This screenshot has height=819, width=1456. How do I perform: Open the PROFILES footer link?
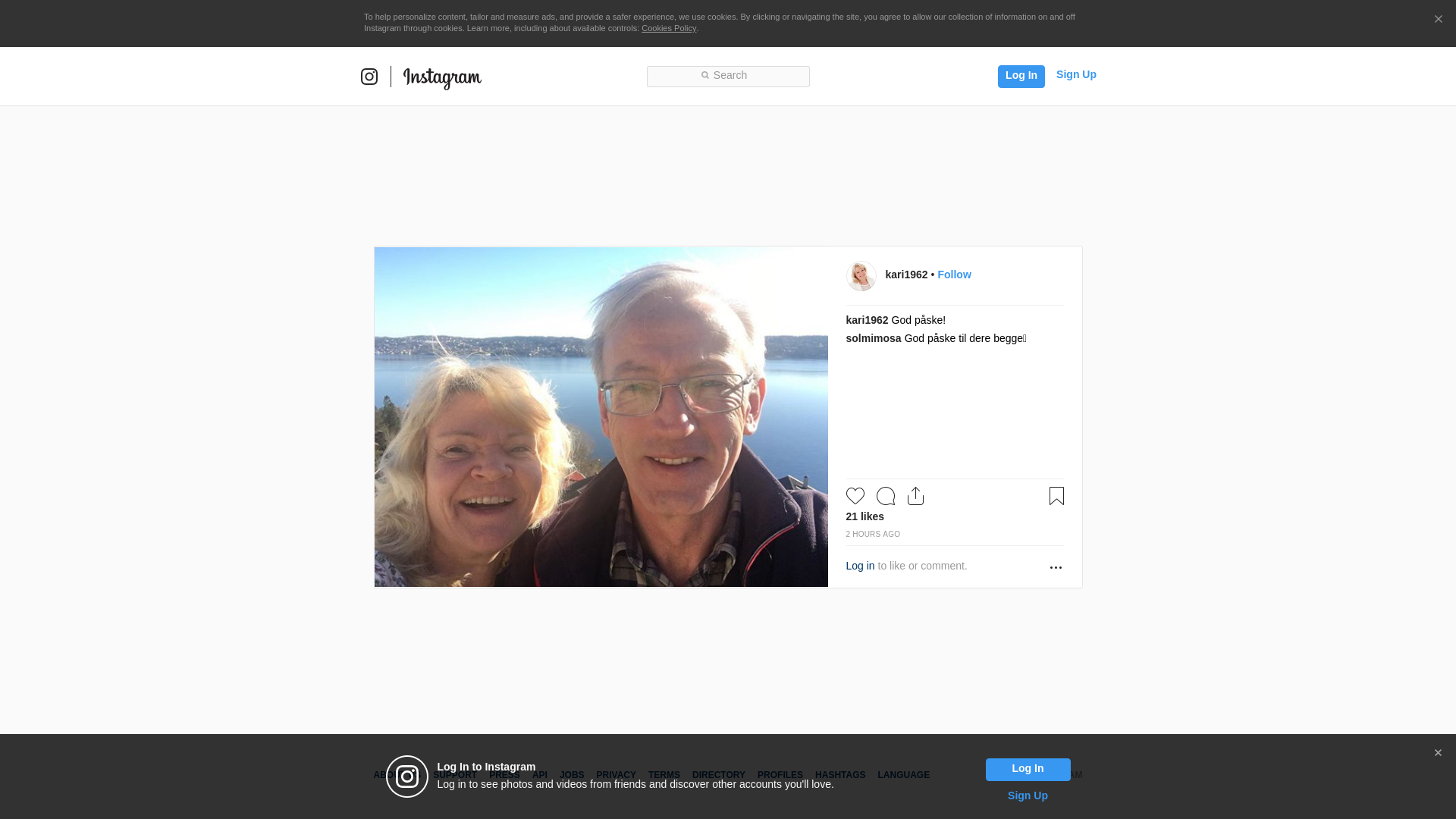(x=780, y=775)
